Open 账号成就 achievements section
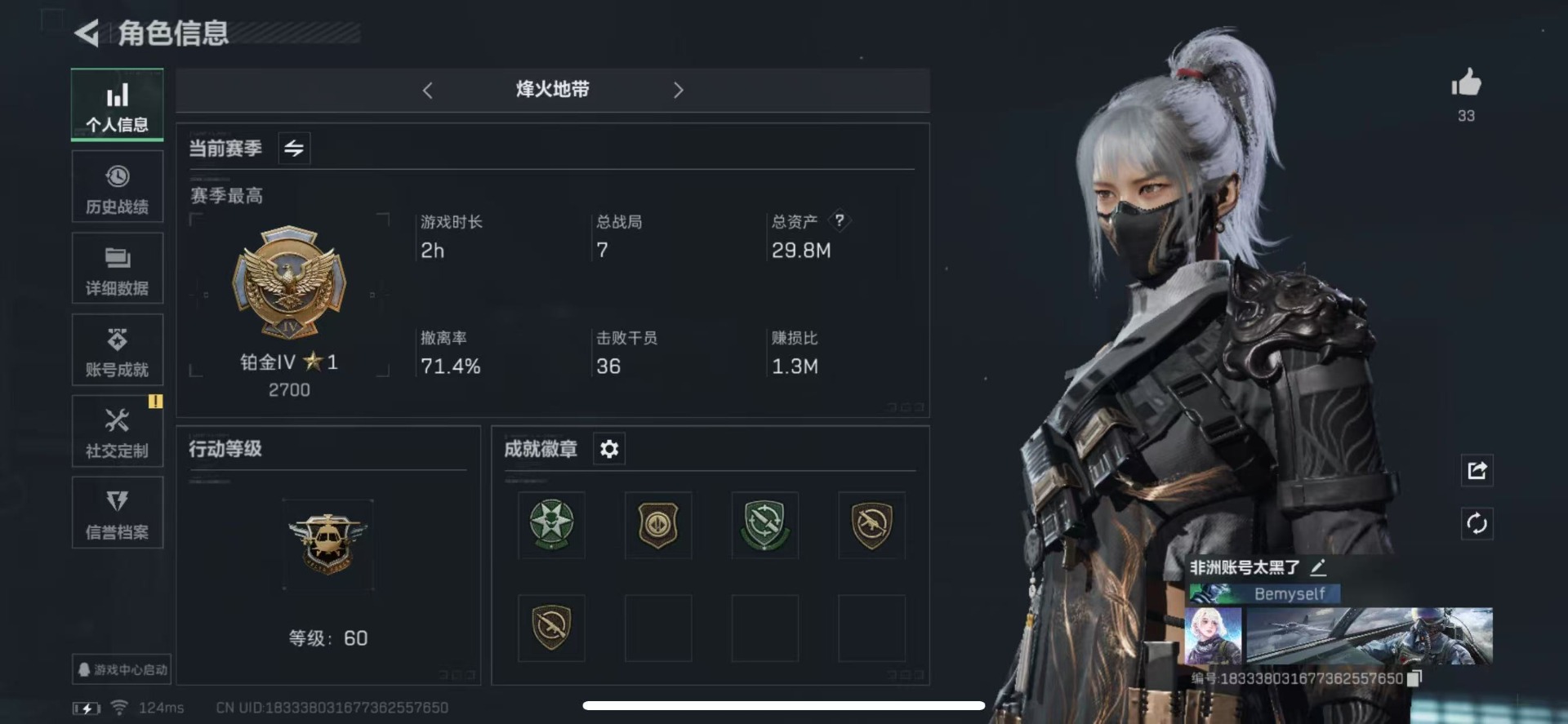Screen dimensions: 1568x724 (x=117, y=350)
